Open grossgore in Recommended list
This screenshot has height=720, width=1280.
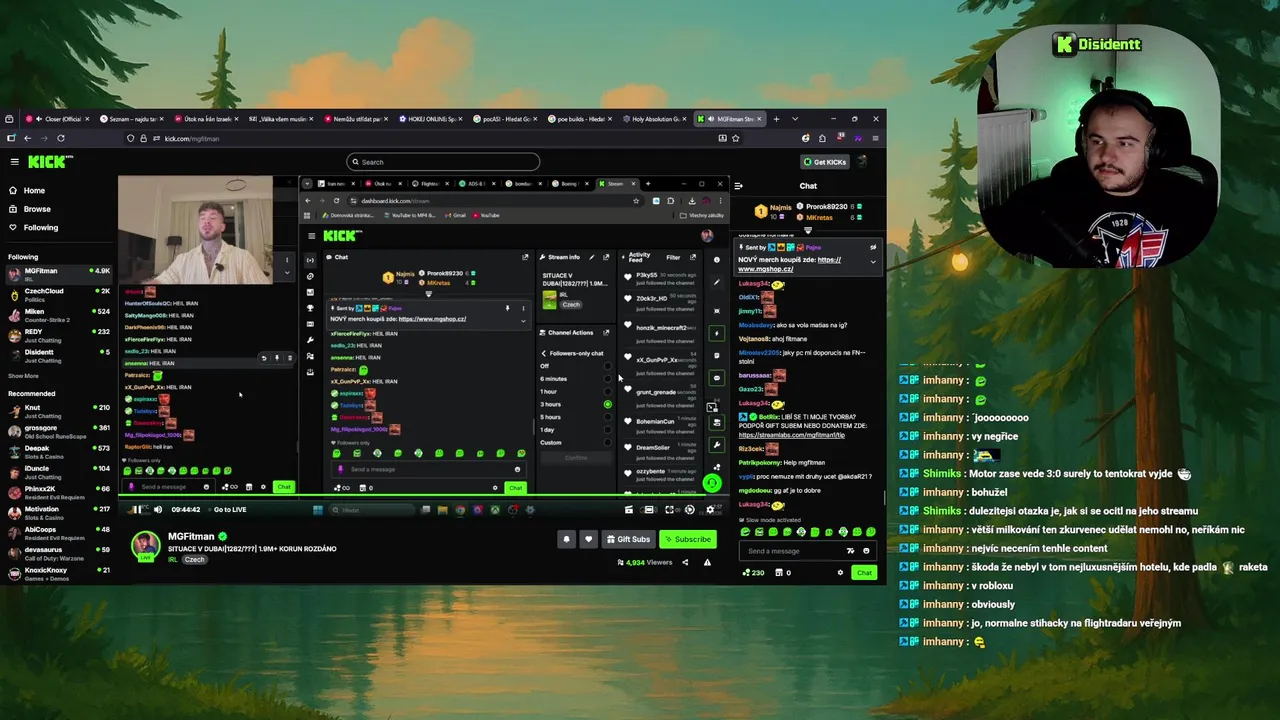pyautogui.click(x=58, y=432)
